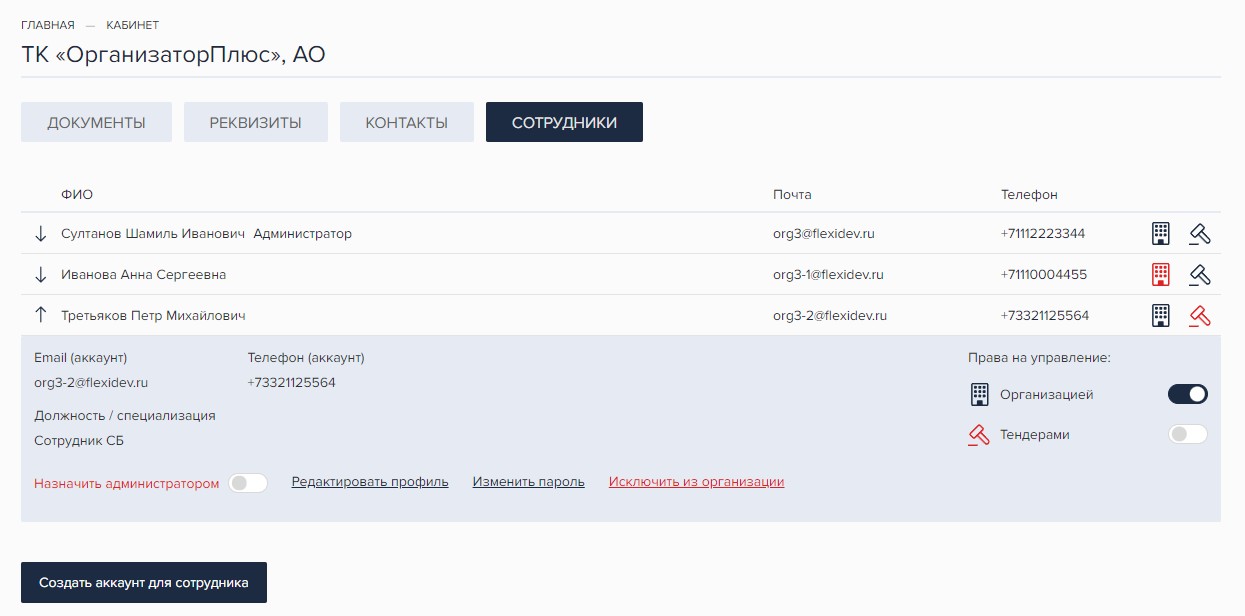Click building icon in Султанов row
This screenshot has width=1245, height=616.
1160,234
